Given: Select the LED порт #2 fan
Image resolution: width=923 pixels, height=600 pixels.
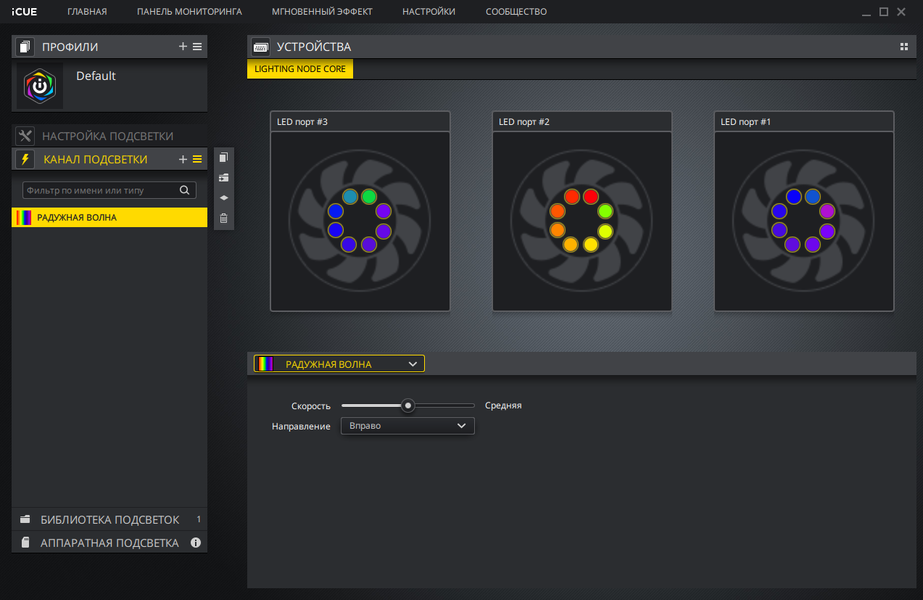Looking at the screenshot, I should click(582, 221).
